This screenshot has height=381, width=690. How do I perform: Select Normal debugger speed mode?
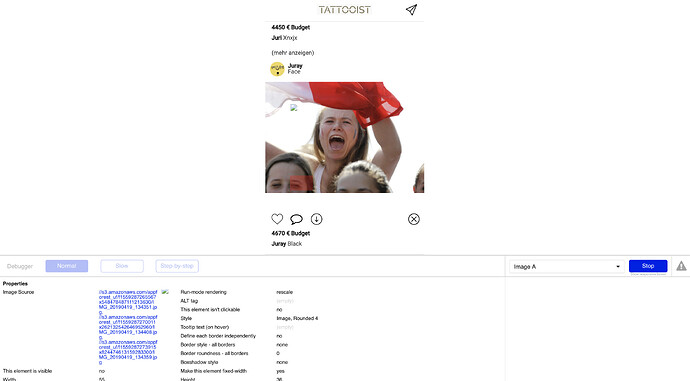tap(66, 266)
